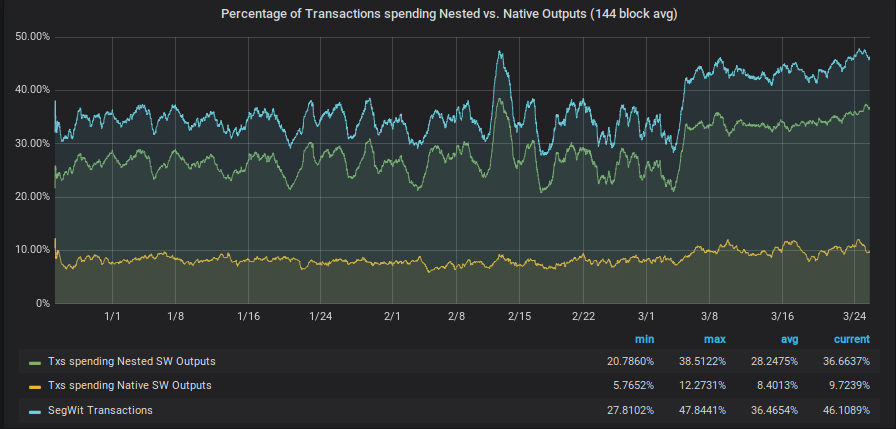Screen dimensions: 896x429
Task: Click the 36.4654% avg value for SegWit Transactions
Action: tap(774, 410)
